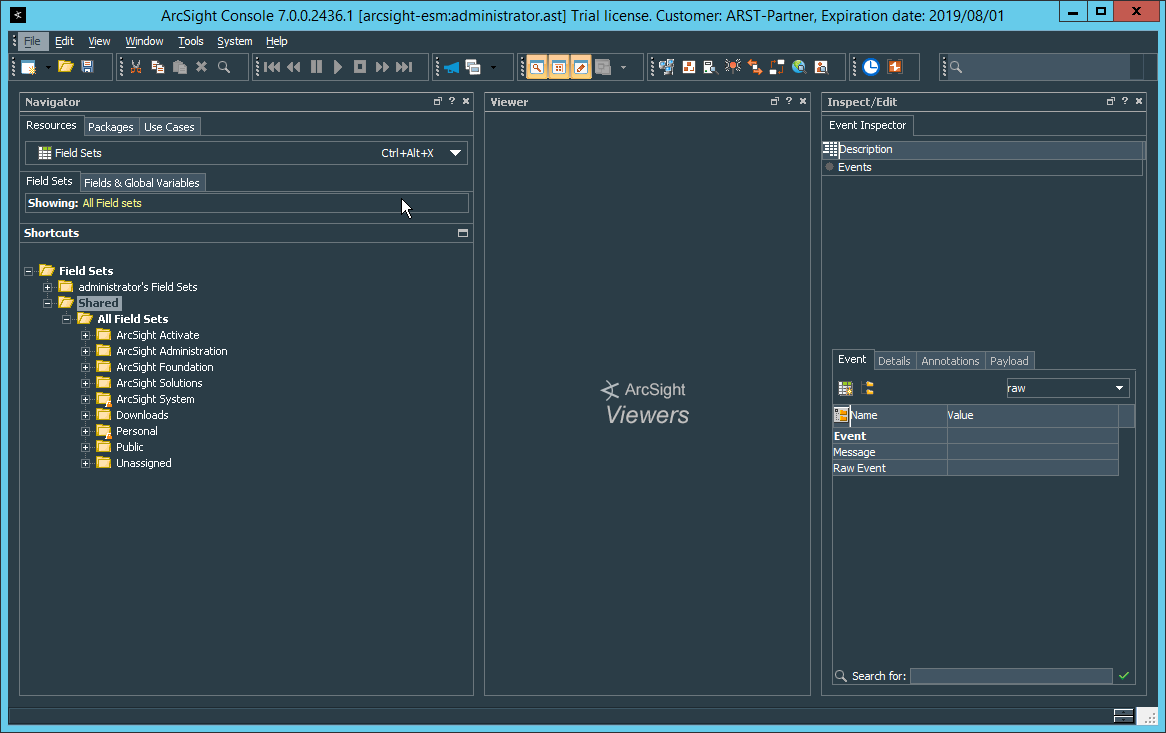Expand the ArcSight Foundation folder
The width and height of the screenshot is (1166, 733).
(86, 367)
